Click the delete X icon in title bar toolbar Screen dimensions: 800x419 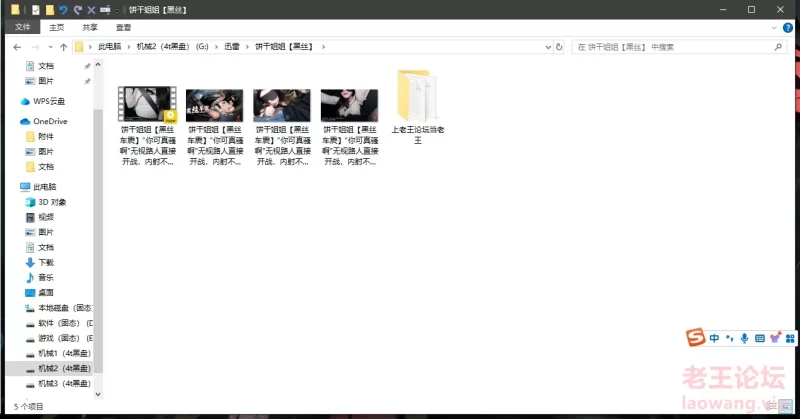tap(90, 9)
